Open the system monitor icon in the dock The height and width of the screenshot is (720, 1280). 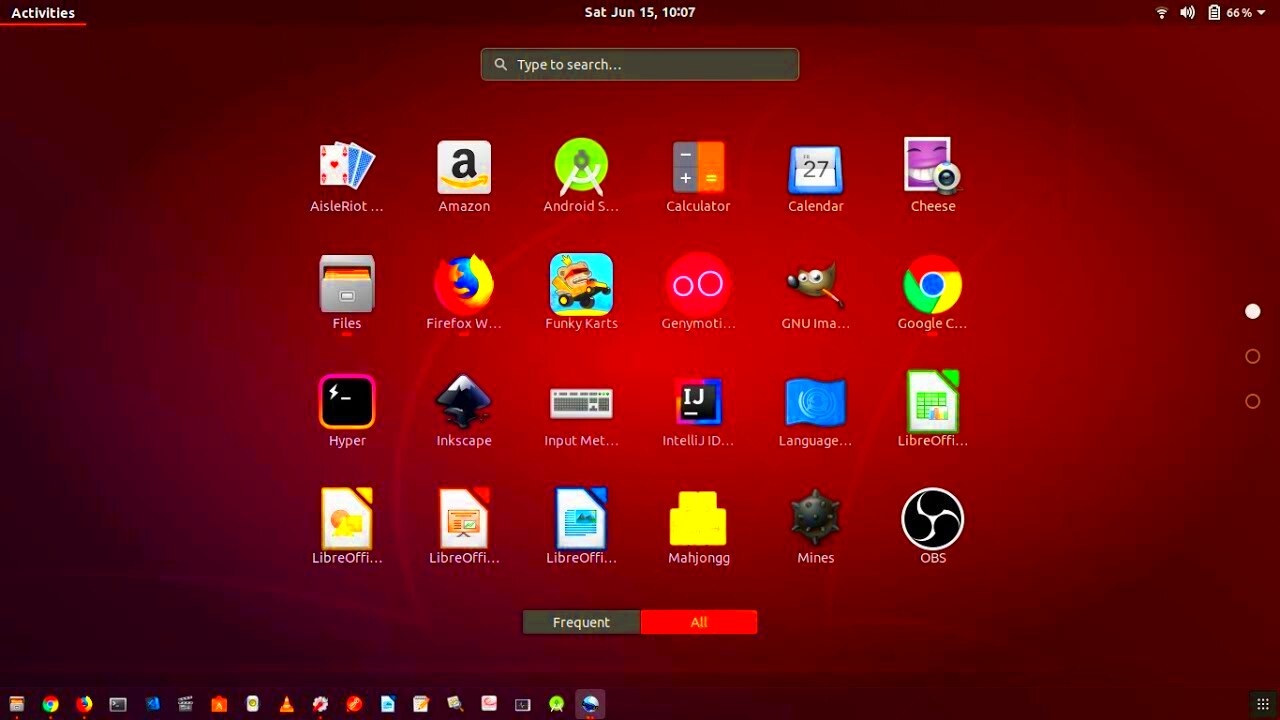click(522, 704)
